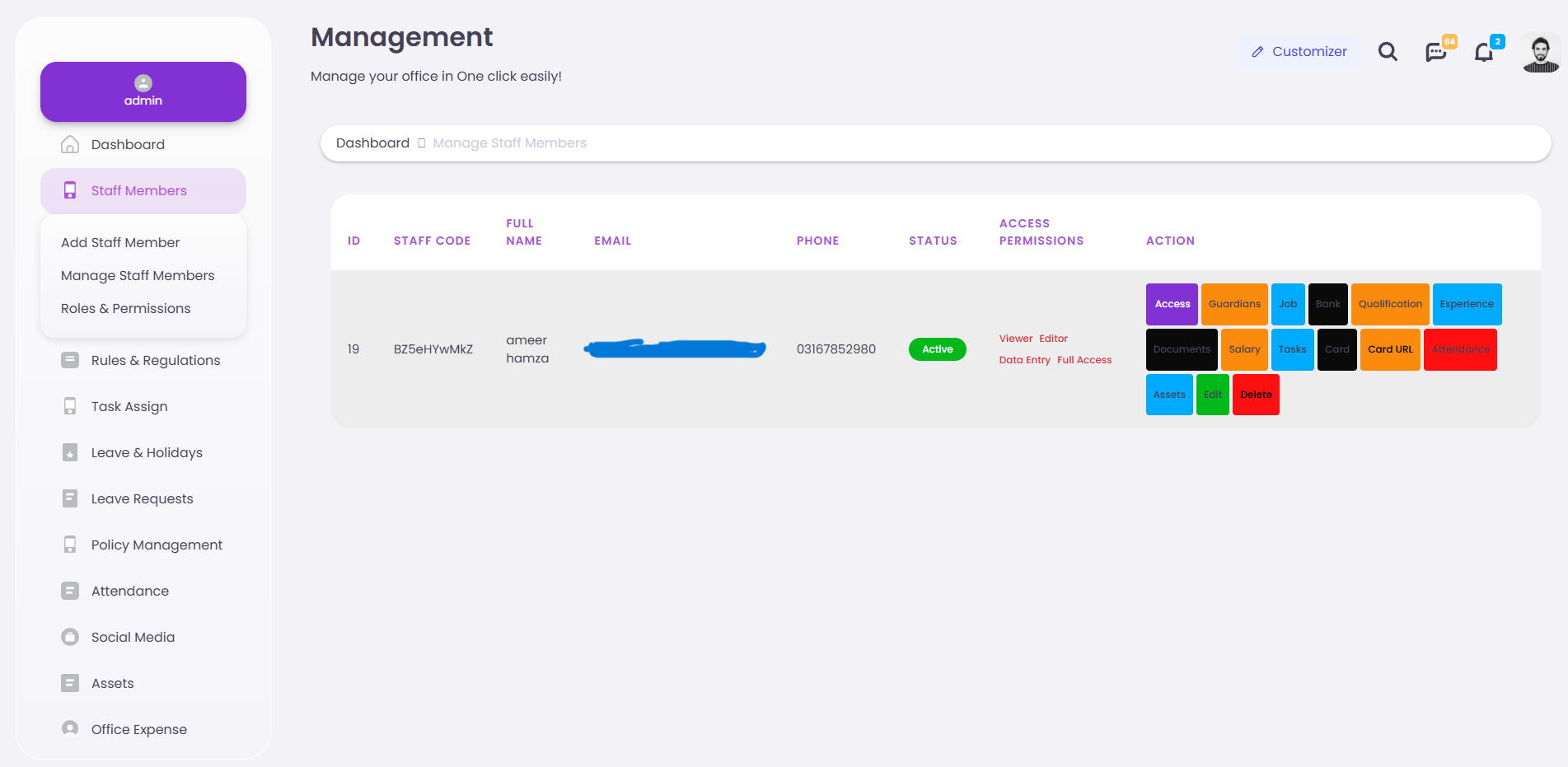Viewport: 1568px width, 767px height.
Task: Open Add Staff Member submenu item
Action: [x=120, y=242]
